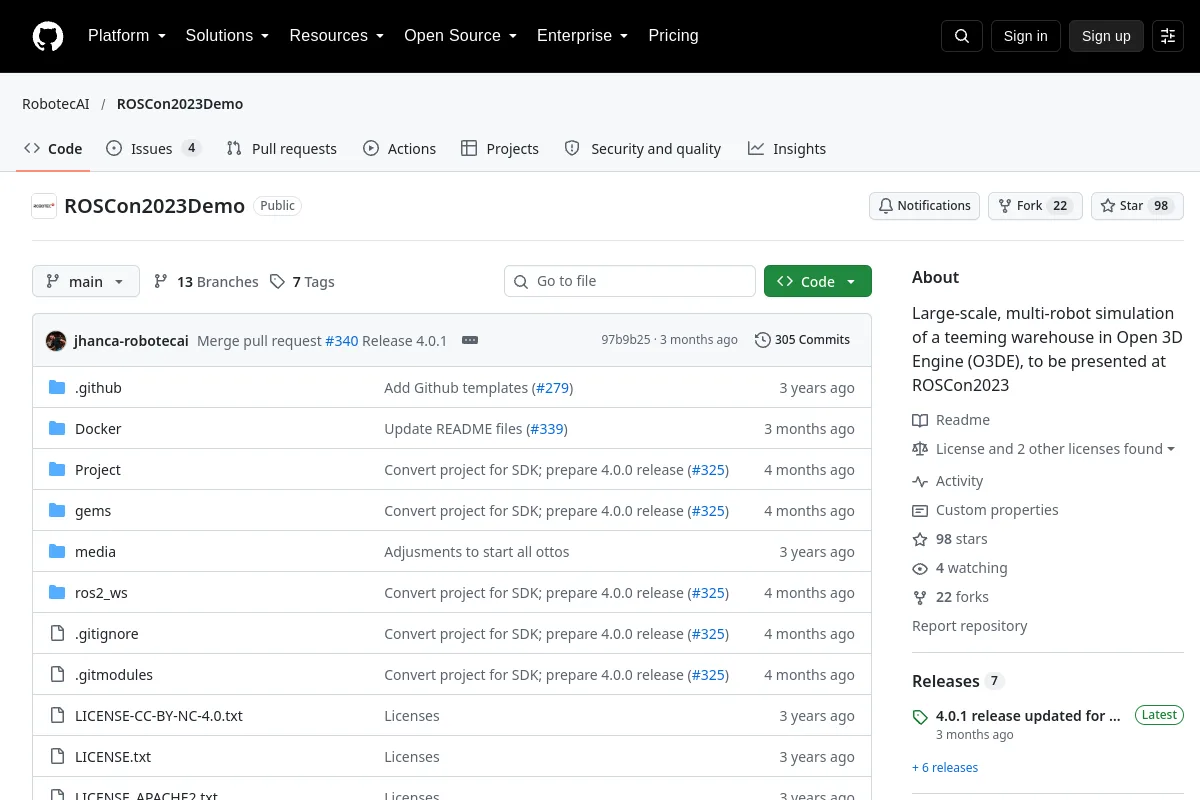Open the appearance settings sliders icon

1168,36
